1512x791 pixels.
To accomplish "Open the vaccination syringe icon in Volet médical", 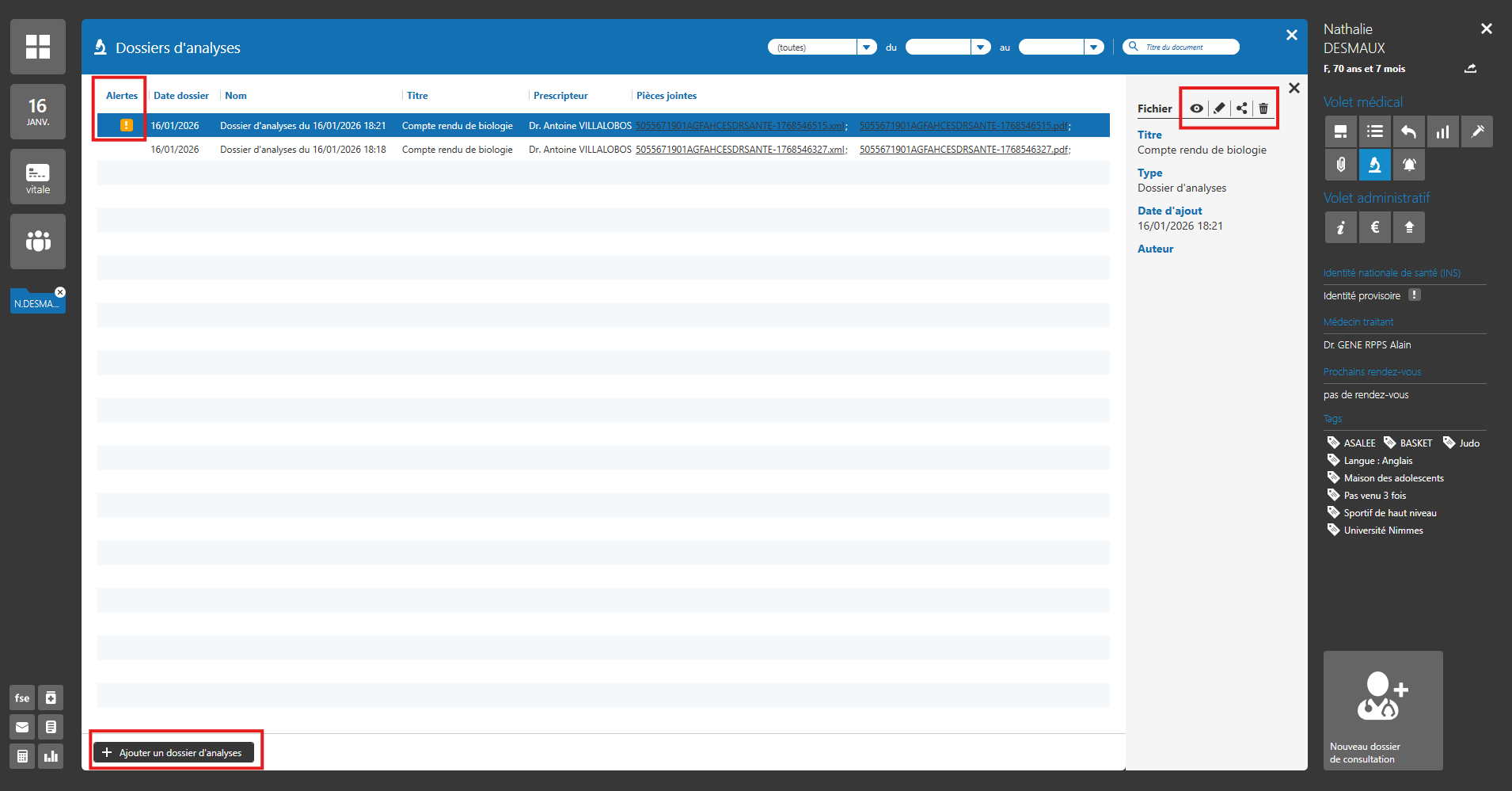I will coord(1477,131).
